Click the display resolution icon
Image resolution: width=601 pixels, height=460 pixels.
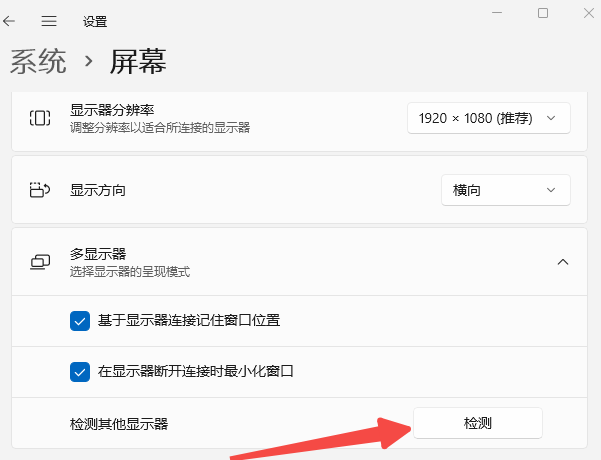click(40, 118)
